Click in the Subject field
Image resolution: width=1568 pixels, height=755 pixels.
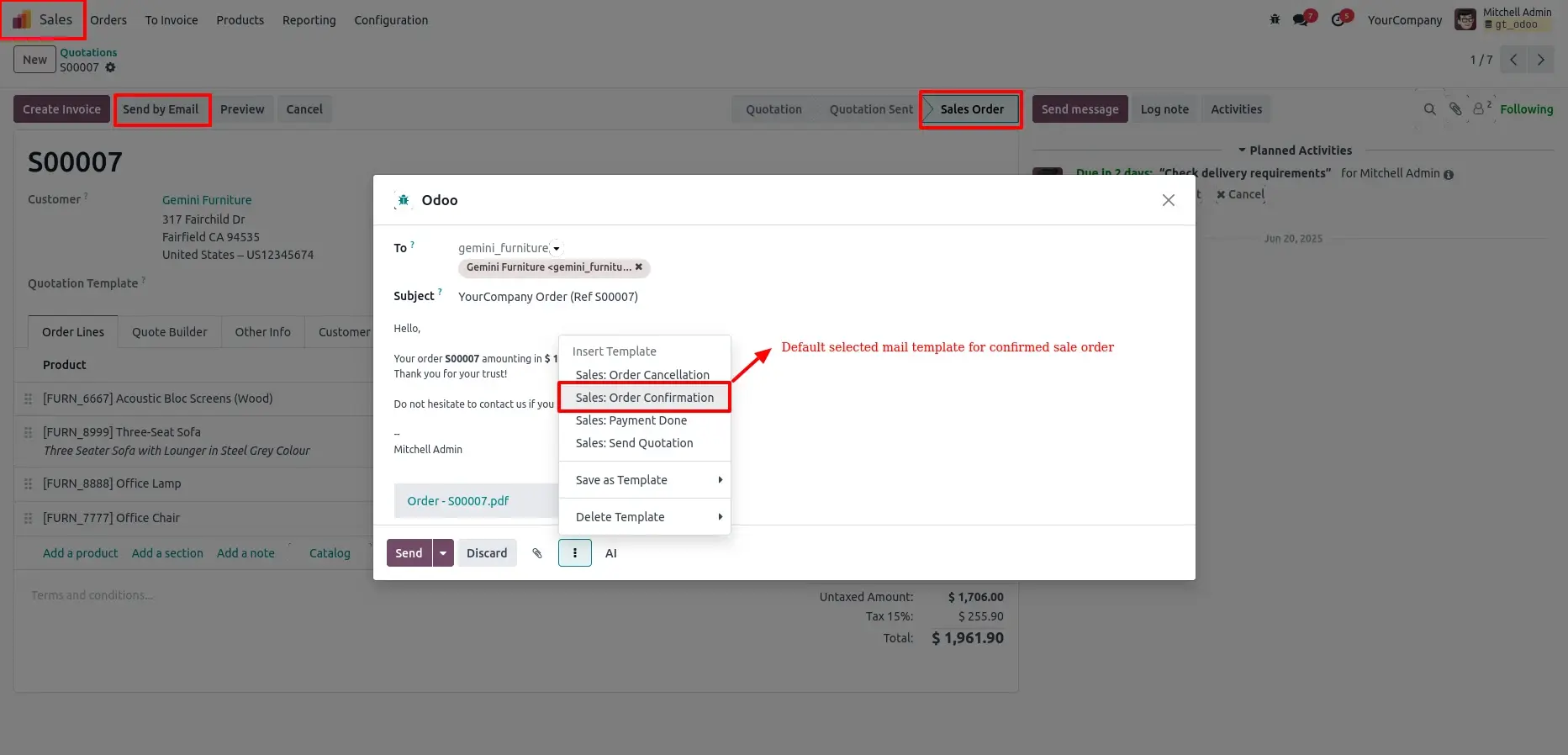tap(816, 297)
